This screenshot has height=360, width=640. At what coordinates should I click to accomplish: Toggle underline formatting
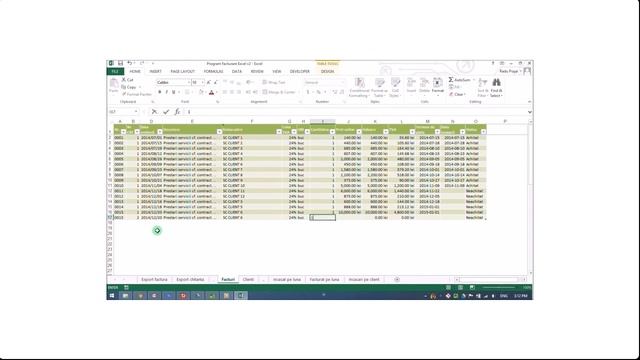(173, 92)
